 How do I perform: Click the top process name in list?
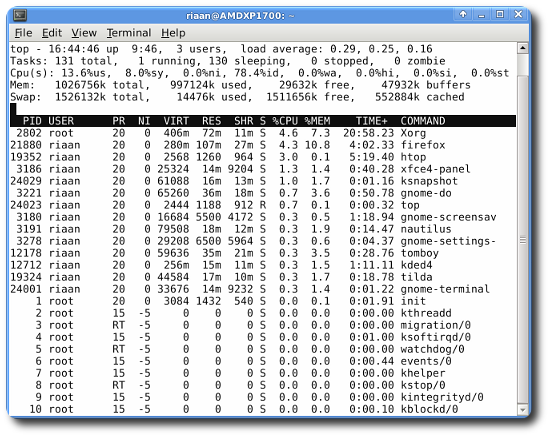point(410,205)
